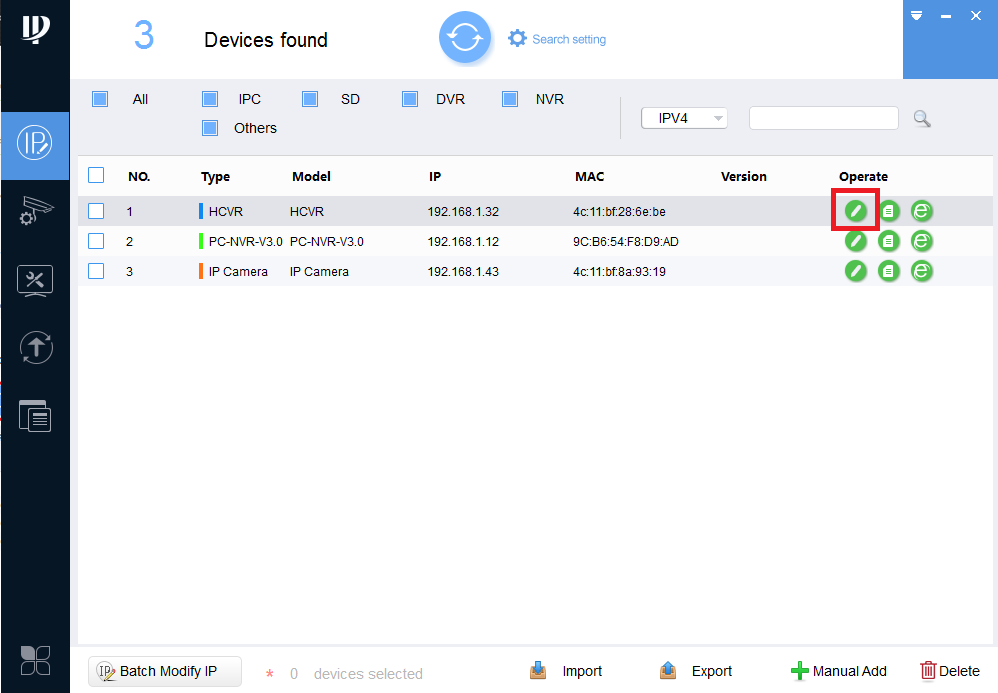Click the Search setting gear icon
The height and width of the screenshot is (693, 998).
[x=517, y=38]
